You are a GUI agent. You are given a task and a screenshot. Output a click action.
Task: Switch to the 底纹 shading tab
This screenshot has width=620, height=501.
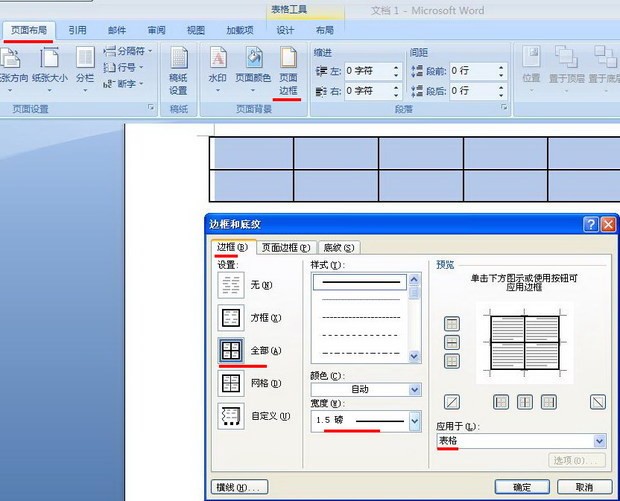(339, 248)
